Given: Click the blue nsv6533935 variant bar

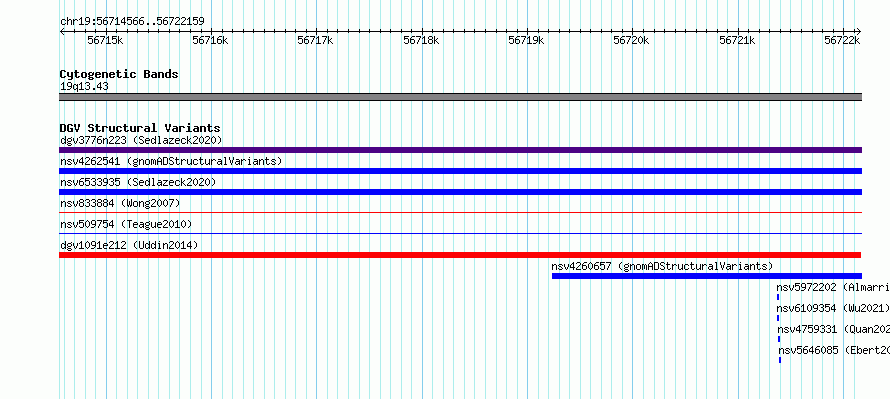Looking at the screenshot, I should (460, 192).
